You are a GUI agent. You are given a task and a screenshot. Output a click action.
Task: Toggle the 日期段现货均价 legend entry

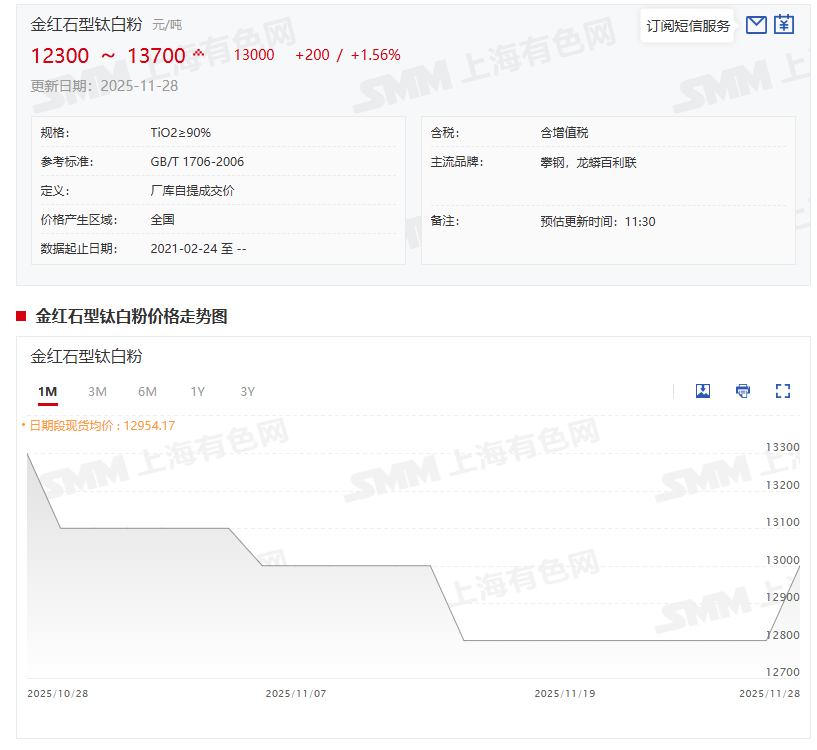(x=98, y=425)
